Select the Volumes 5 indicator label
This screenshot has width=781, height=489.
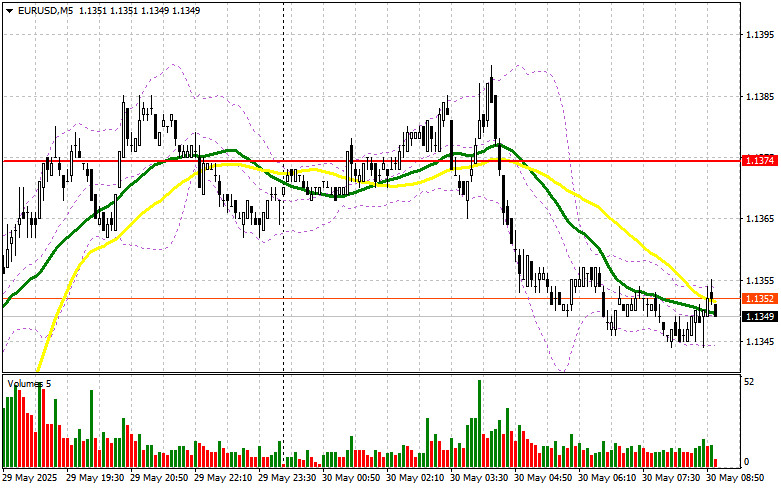(29, 383)
